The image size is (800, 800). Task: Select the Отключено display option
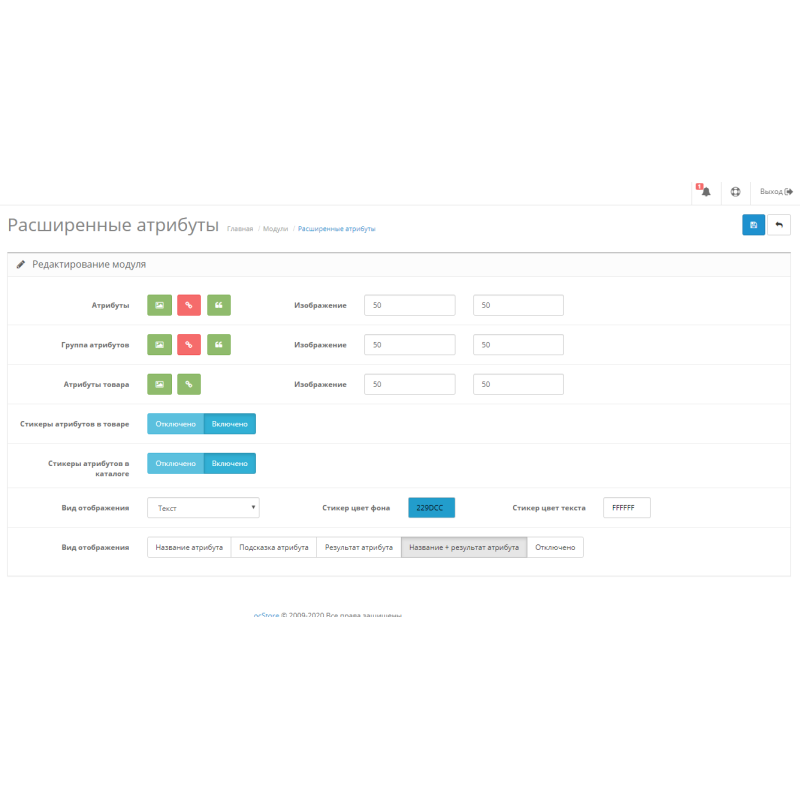point(555,547)
